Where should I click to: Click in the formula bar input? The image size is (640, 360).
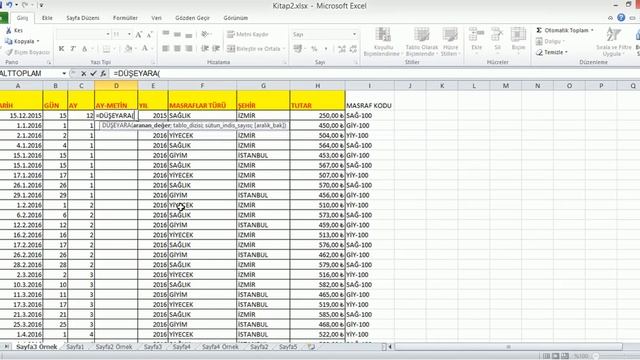click(x=373, y=73)
